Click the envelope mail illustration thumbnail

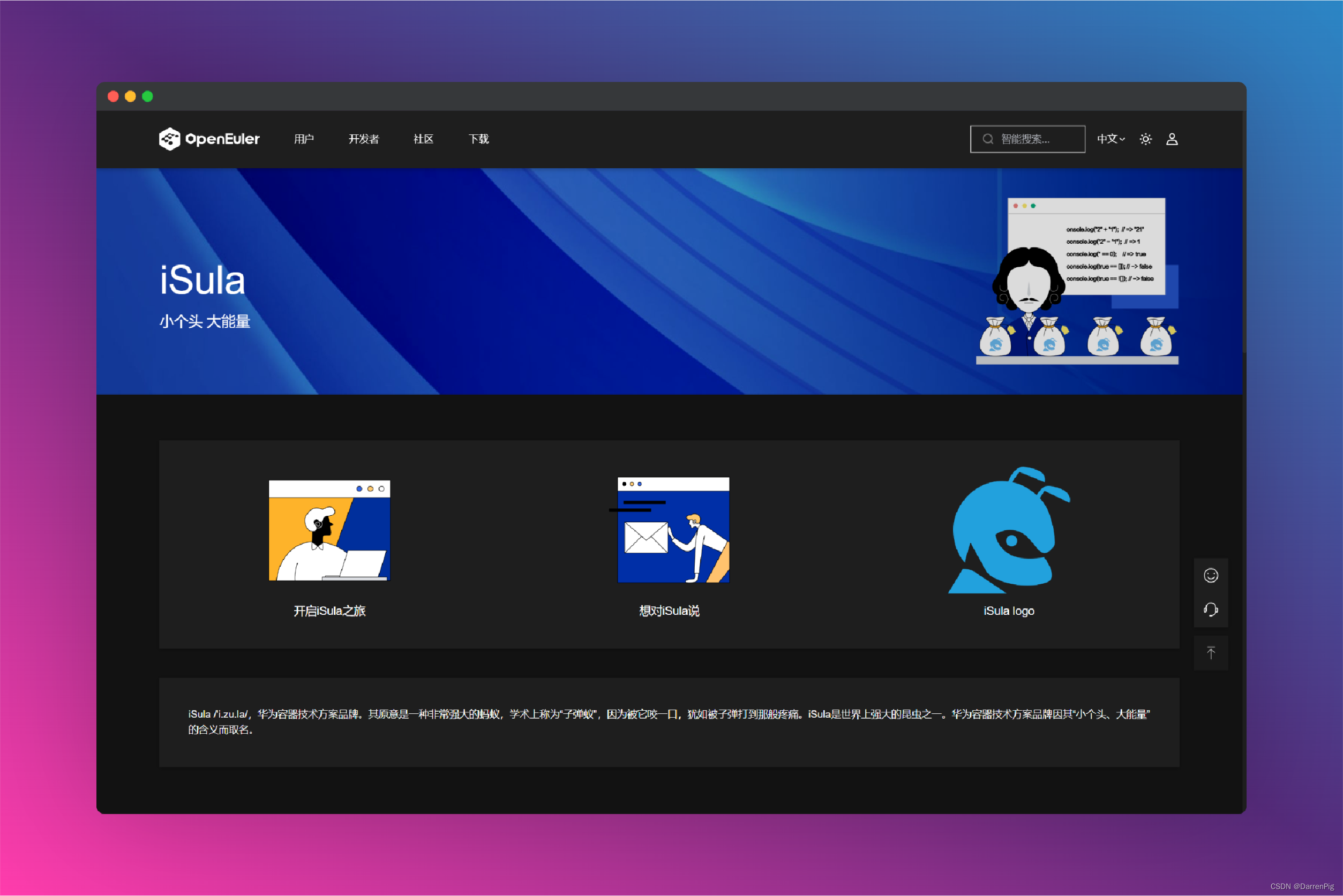tap(673, 530)
